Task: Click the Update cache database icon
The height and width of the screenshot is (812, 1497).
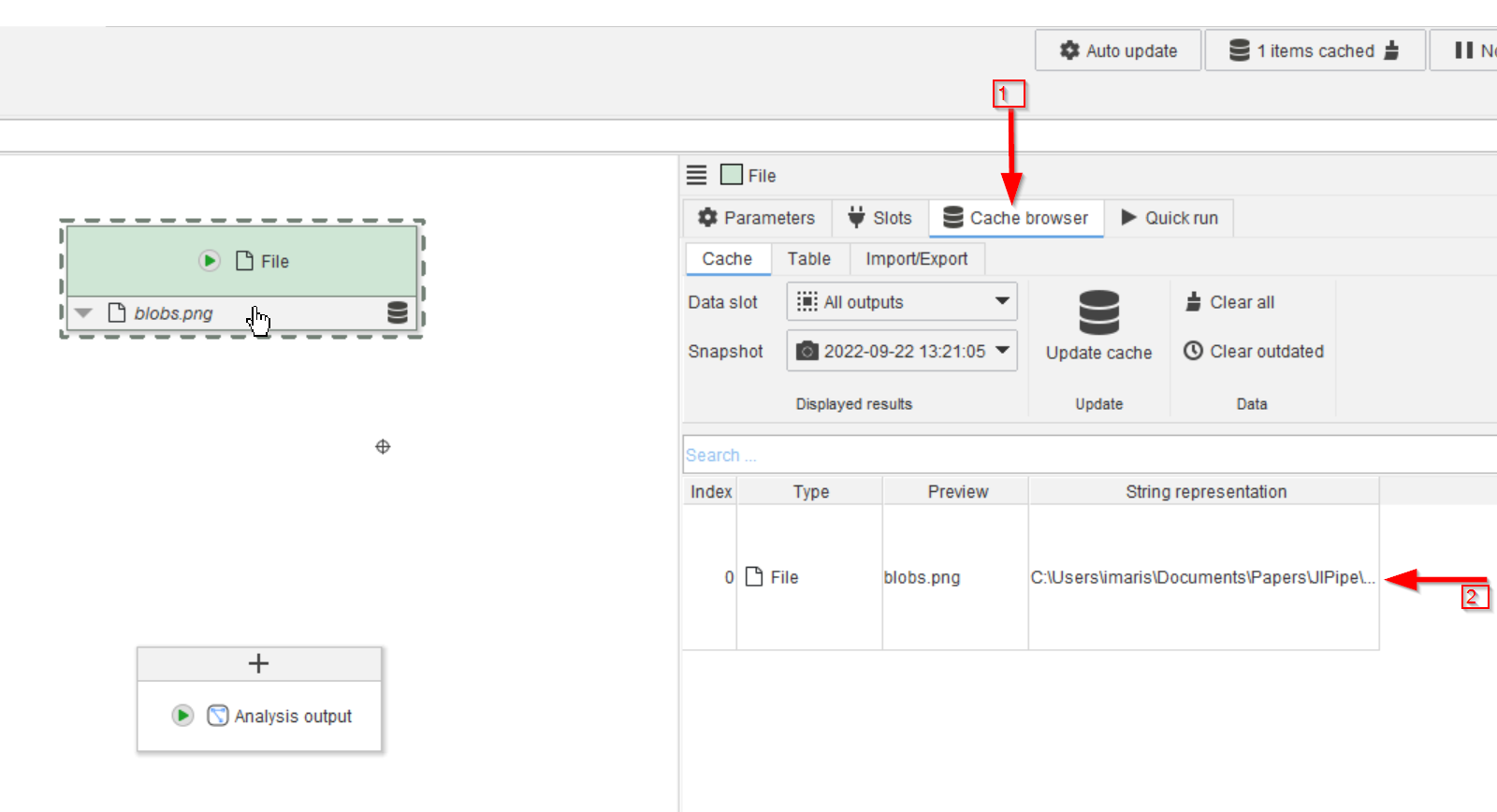Action: click(x=1098, y=312)
